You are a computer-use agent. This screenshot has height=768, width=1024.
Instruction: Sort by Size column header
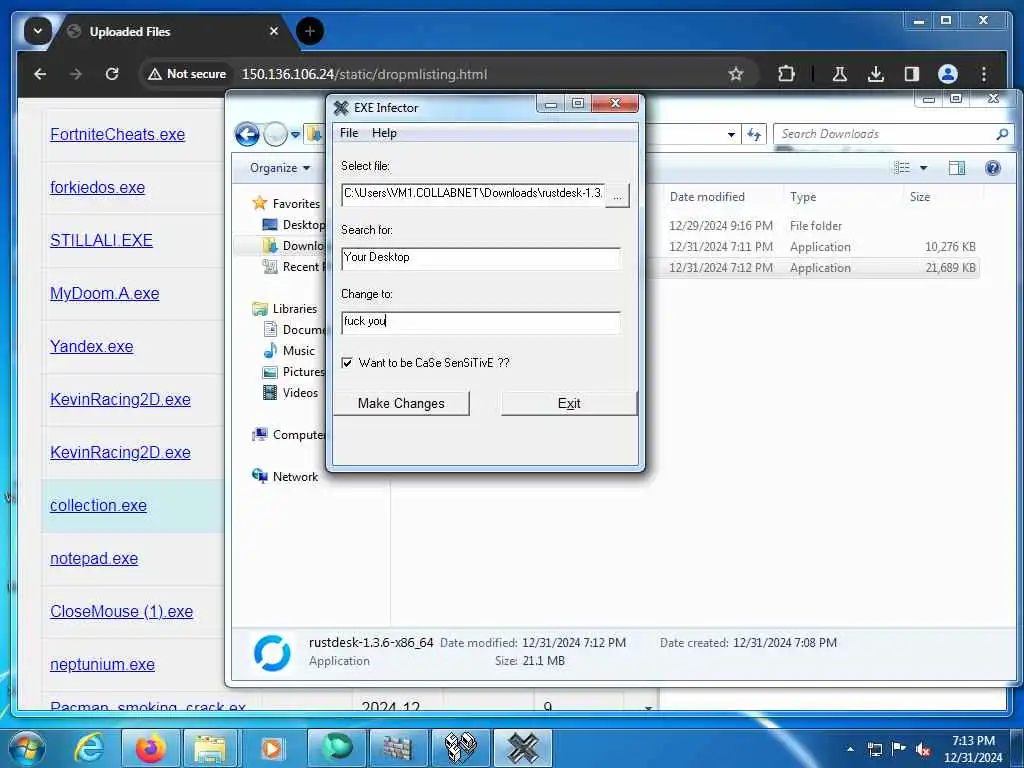tap(920, 197)
